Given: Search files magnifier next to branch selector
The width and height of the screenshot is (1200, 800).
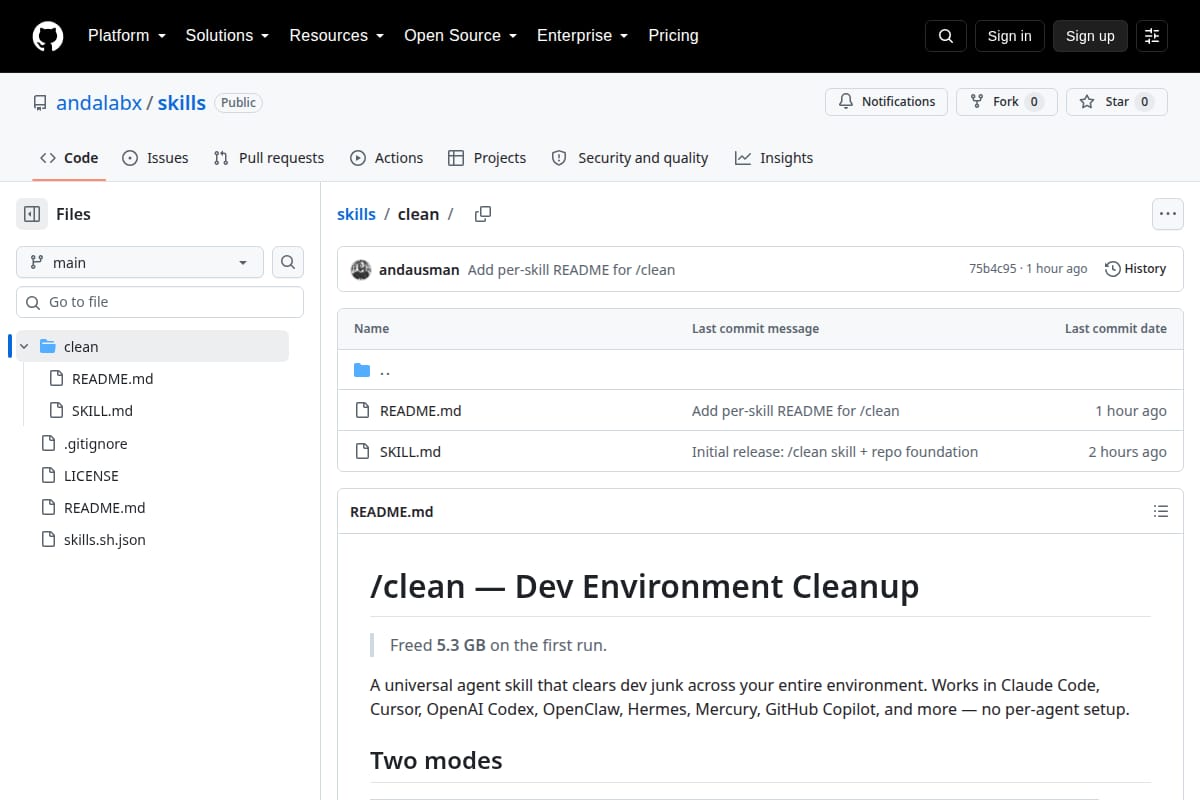Looking at the screenshot, I should click(288, 262).
